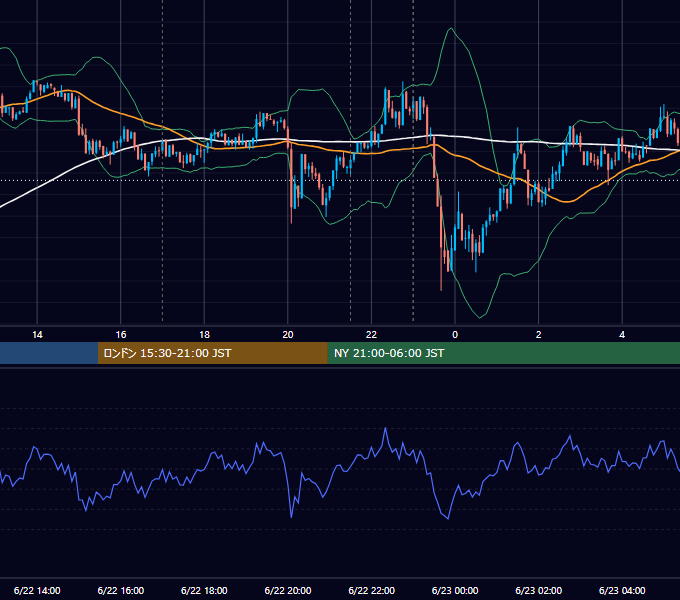The height and width of the screenshot is (600, 680).
Task: Click the 6/22 16:00 label on oscillator axis
Action: (x=121, y=590)
